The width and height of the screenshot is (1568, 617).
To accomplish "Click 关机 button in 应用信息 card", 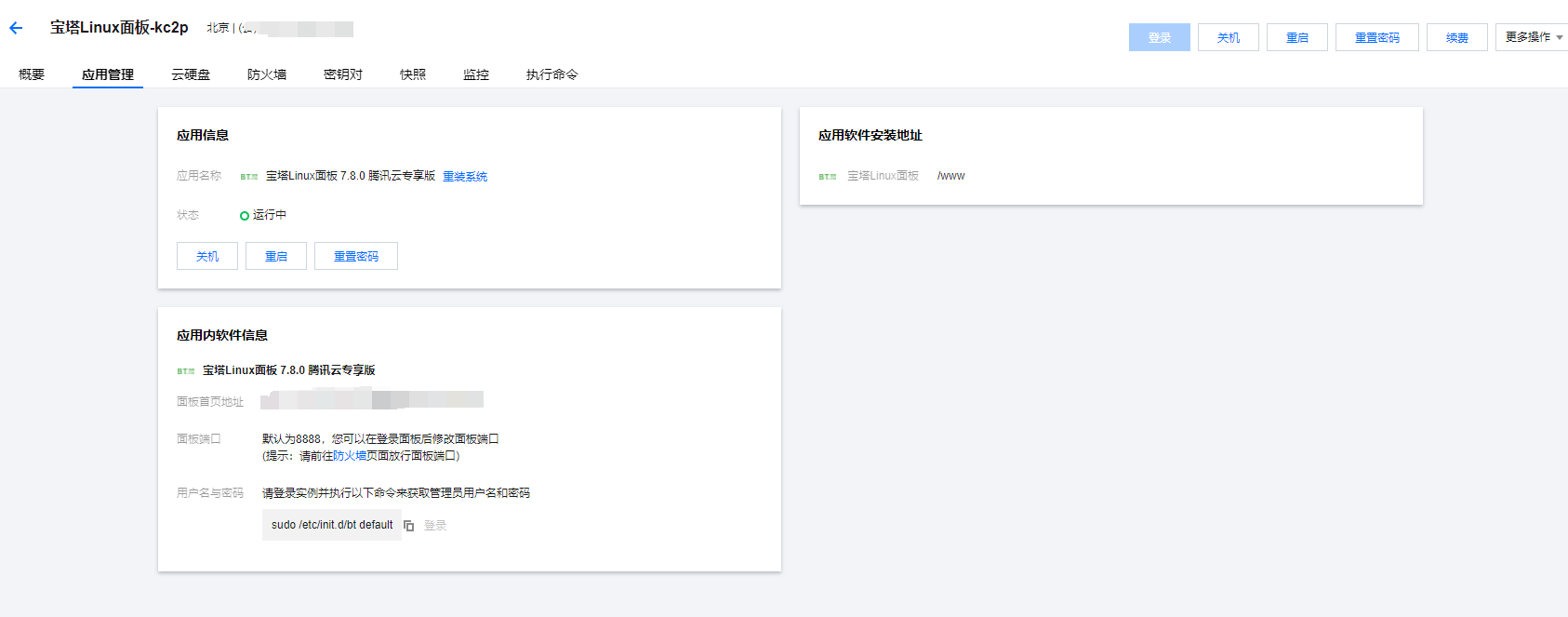I will [207, 256].
